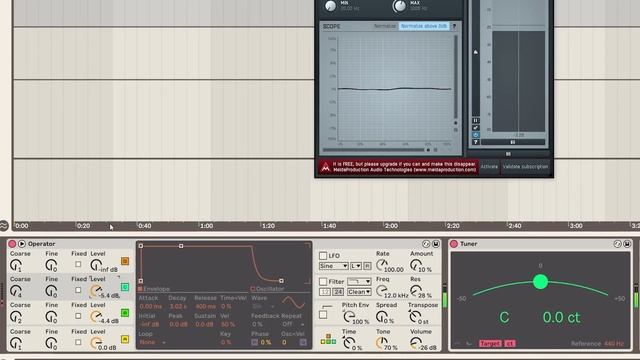Enable Fixed for the -inf dB oscillator
Image resolution: width=640 pixels, height=360 pixels.
78,264
